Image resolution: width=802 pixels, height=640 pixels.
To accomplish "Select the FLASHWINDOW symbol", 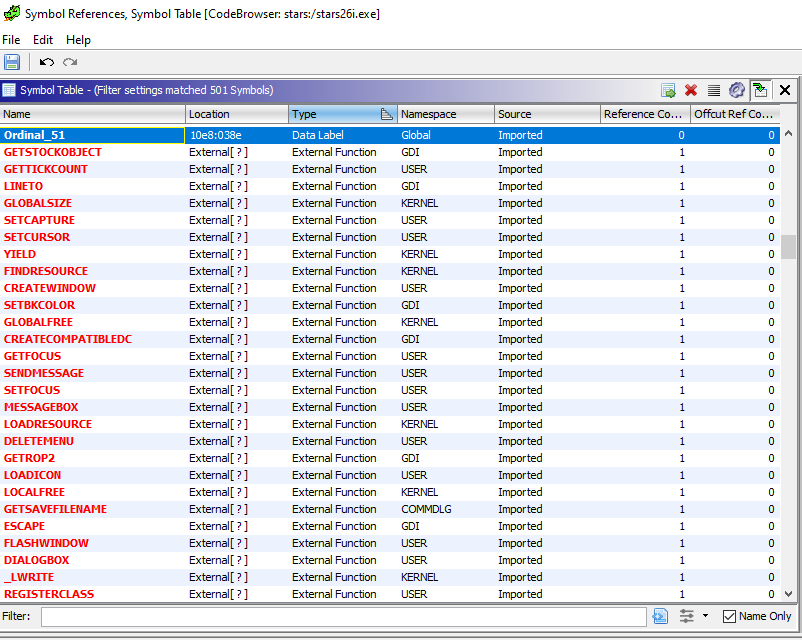I will pyautogui.click(x=46, y=543).
